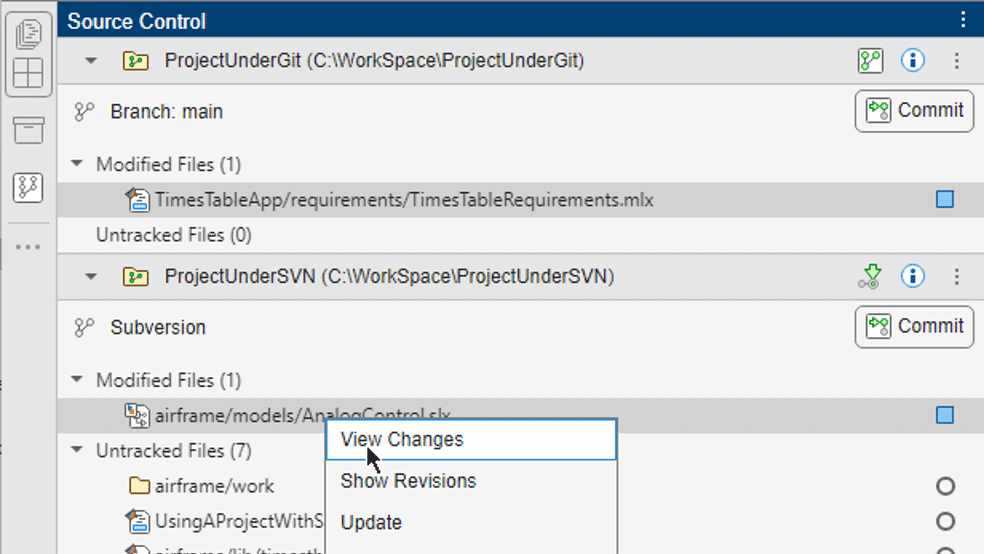Open branch manager for ProjectUnderGit
The image size is (984, 554).
[870, 61]
